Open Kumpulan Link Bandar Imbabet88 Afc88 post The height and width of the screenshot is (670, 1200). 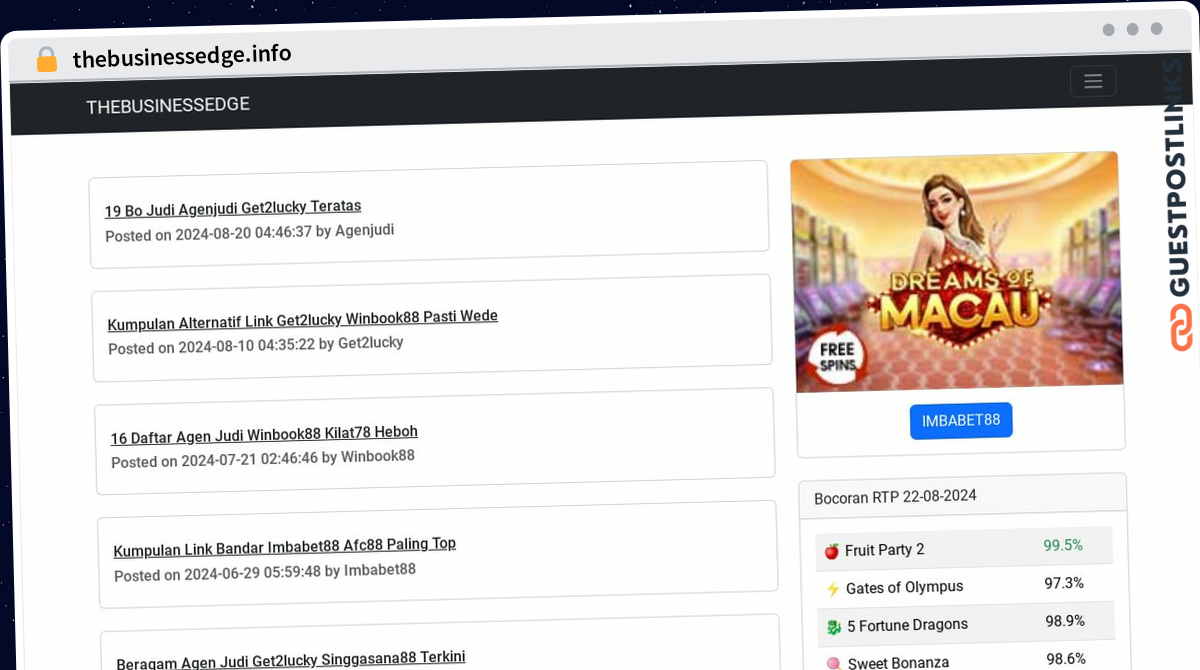285,547
